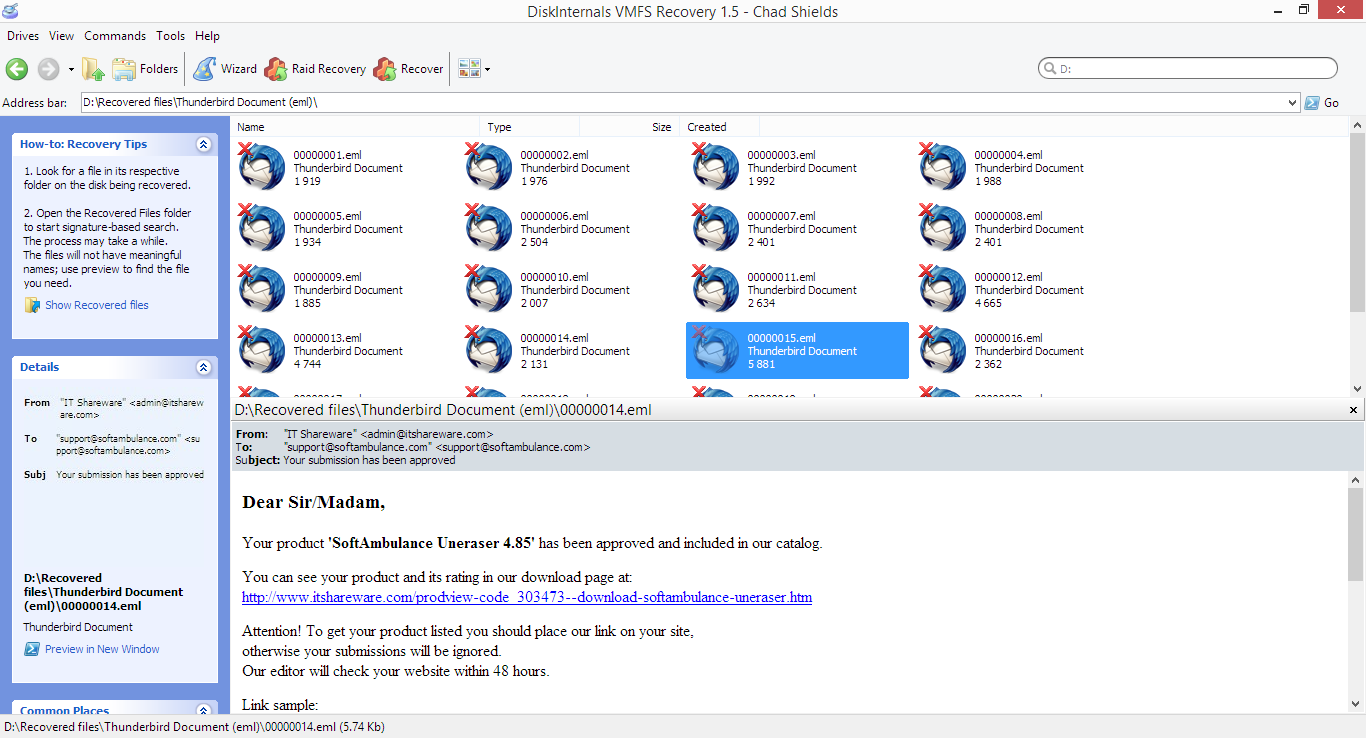
Task: Click the status bar text '(5.74 Kb)'
Action: tap(362, 727)
